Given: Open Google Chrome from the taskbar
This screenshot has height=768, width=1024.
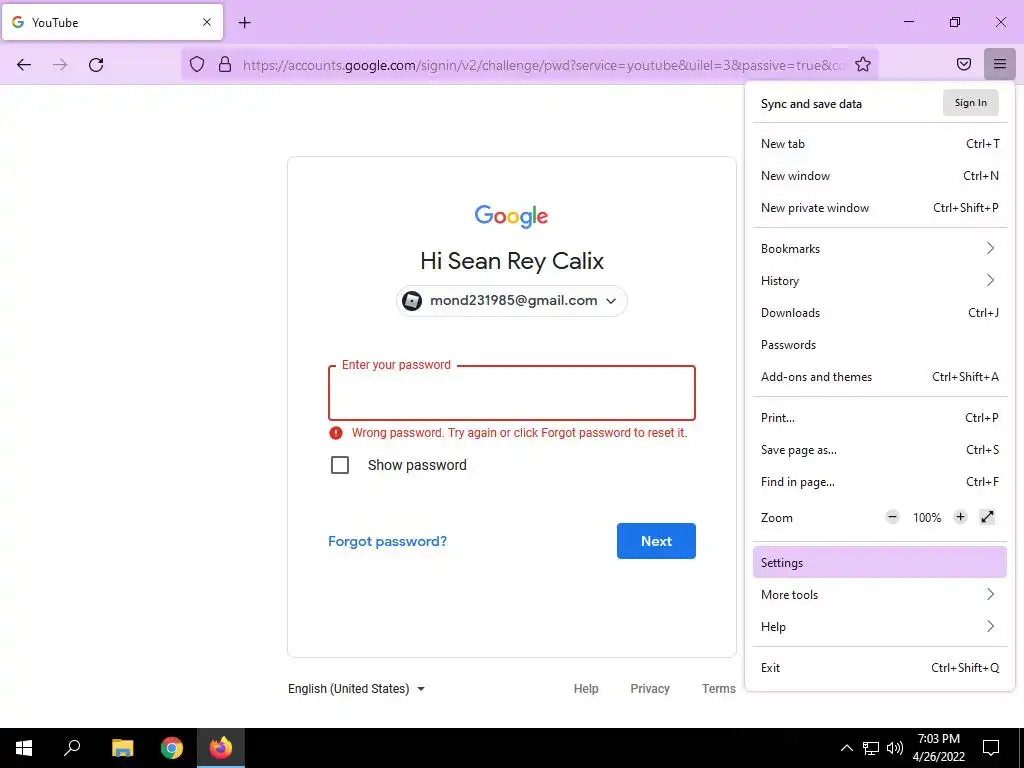Looking at the screenshot, I should pos(172,748).
